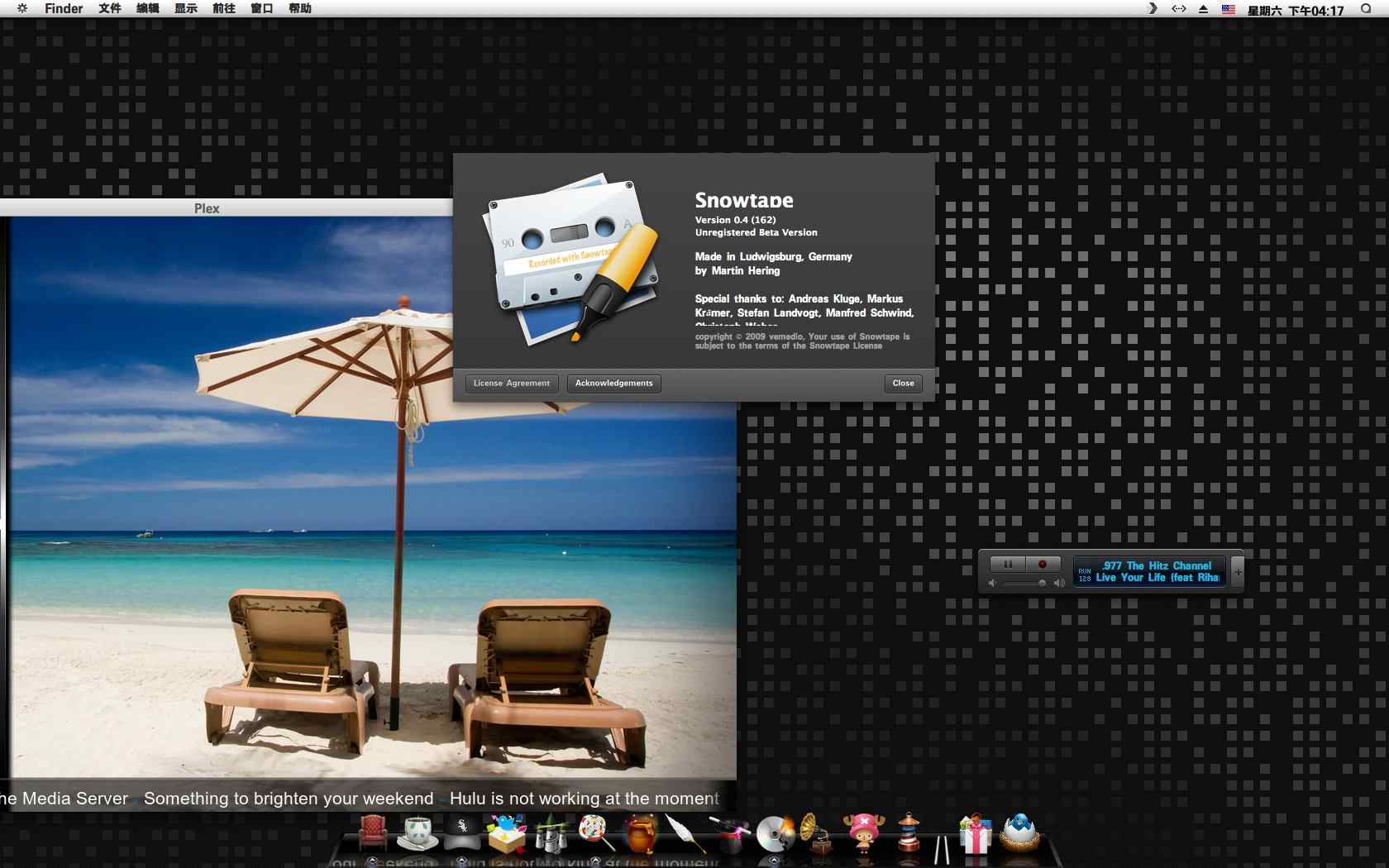The image size is (1389, 868).
Task: Open the gift box dock icon
Action: pyautogui.click(x=976, y=833)
